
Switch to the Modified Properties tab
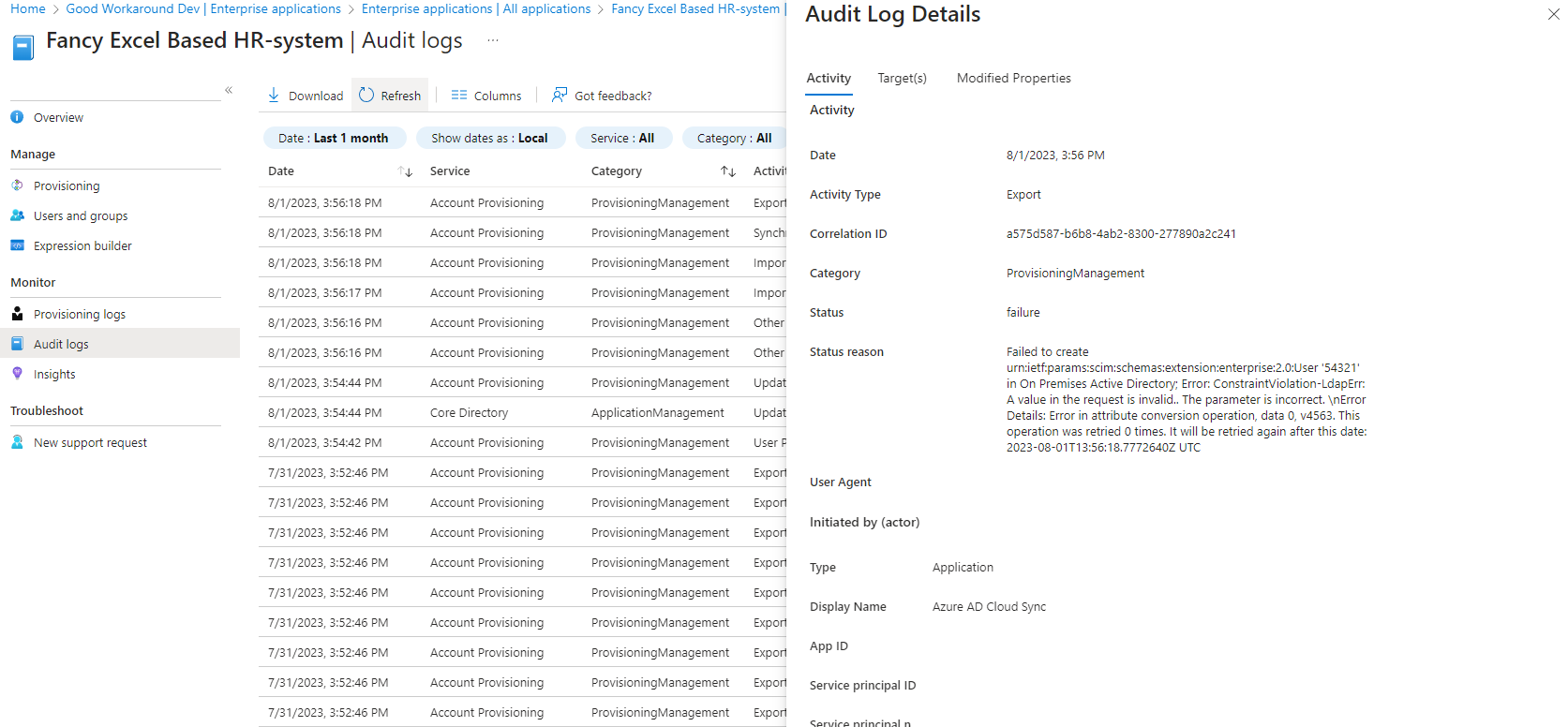(1013, 78)
